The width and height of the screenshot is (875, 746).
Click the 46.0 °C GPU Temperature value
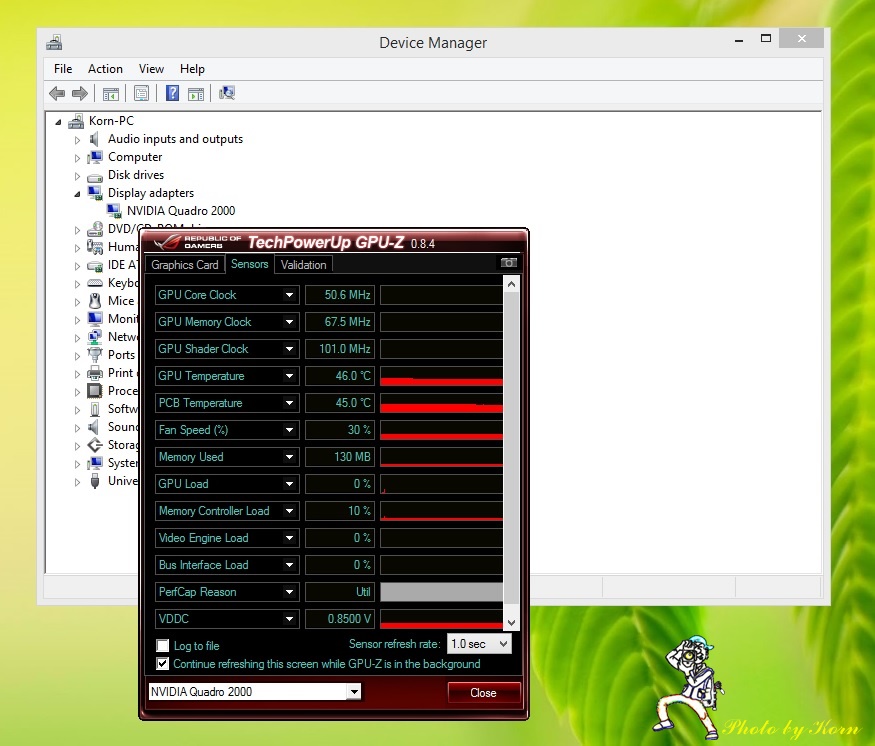(340, 376)
